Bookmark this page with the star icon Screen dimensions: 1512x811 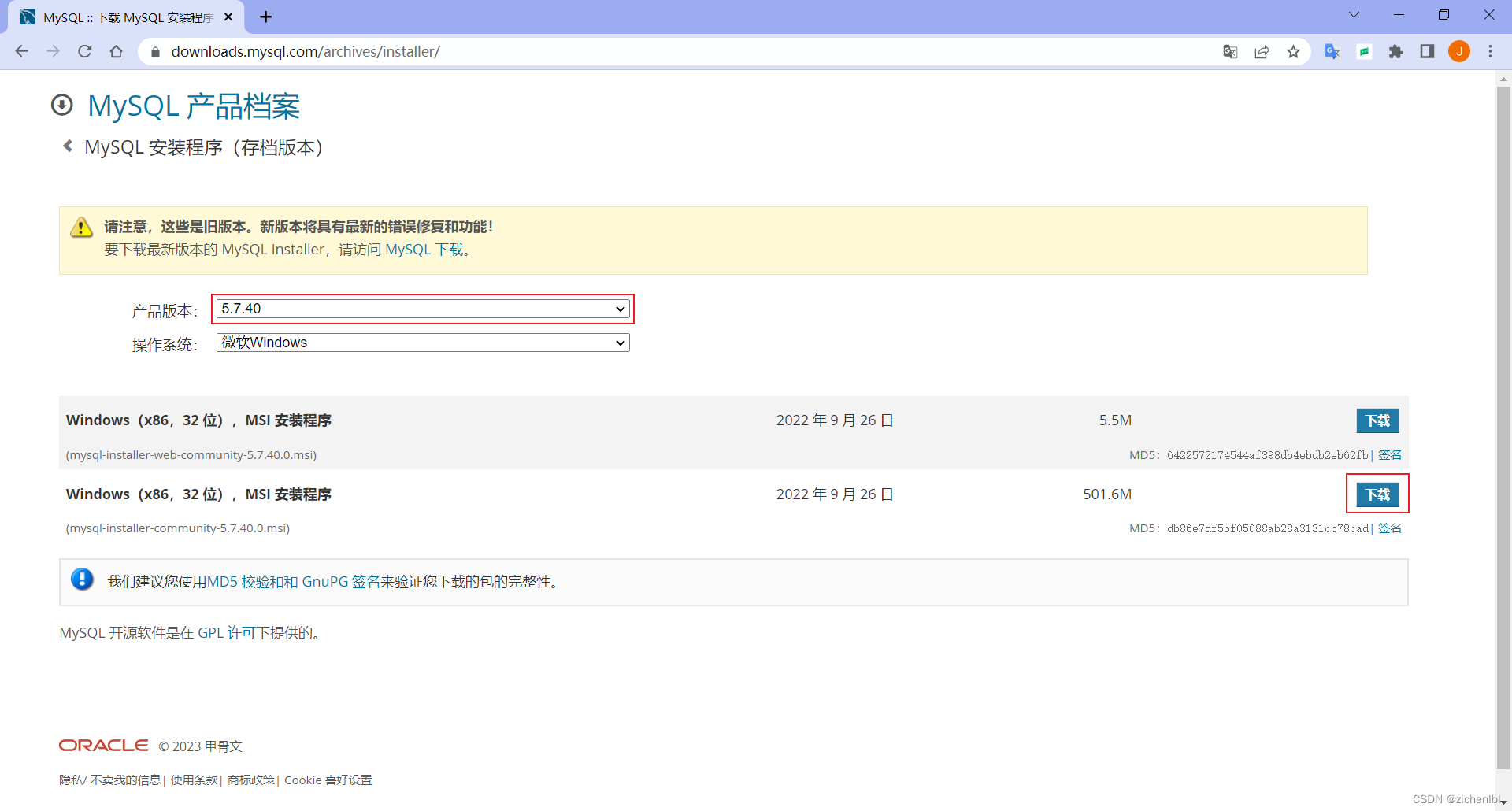(x=1293, y=51)
